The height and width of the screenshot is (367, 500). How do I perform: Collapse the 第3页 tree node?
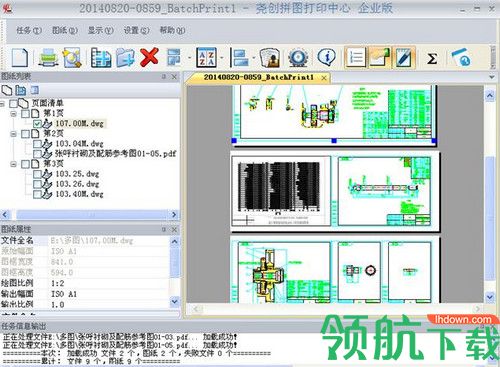(x=13, y=164)
